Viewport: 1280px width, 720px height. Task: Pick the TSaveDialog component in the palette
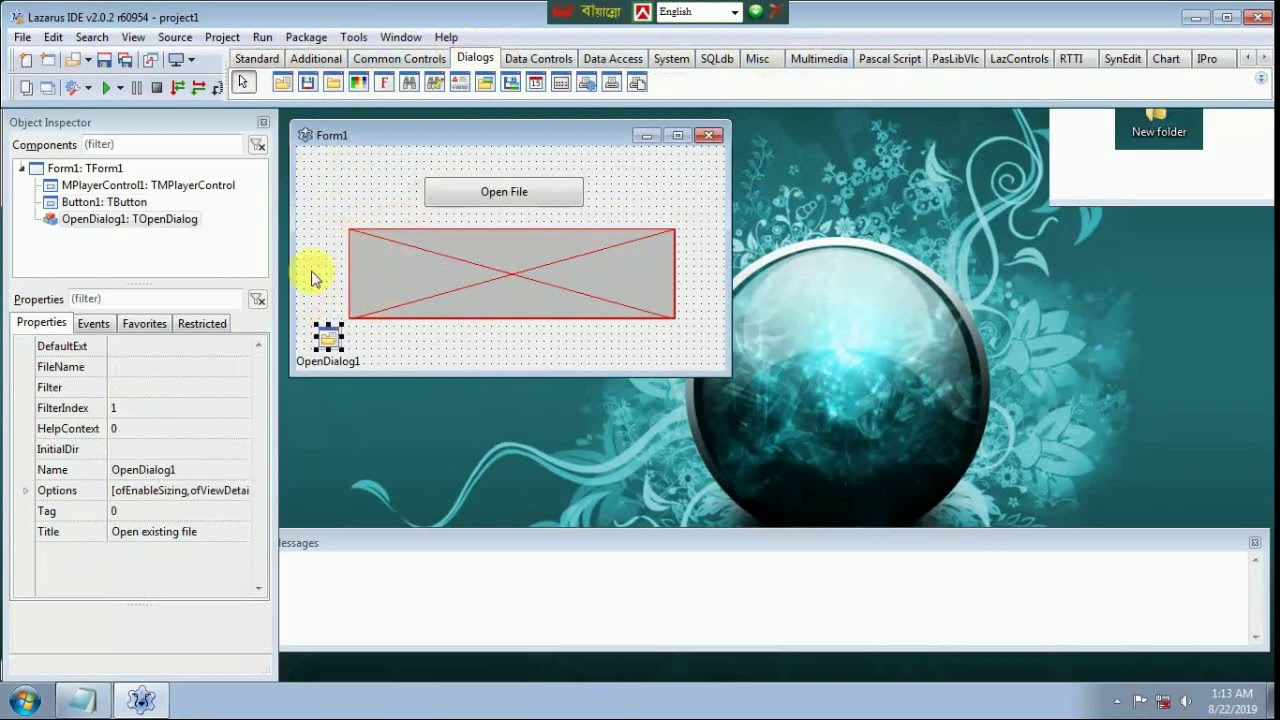coord(307,82)
